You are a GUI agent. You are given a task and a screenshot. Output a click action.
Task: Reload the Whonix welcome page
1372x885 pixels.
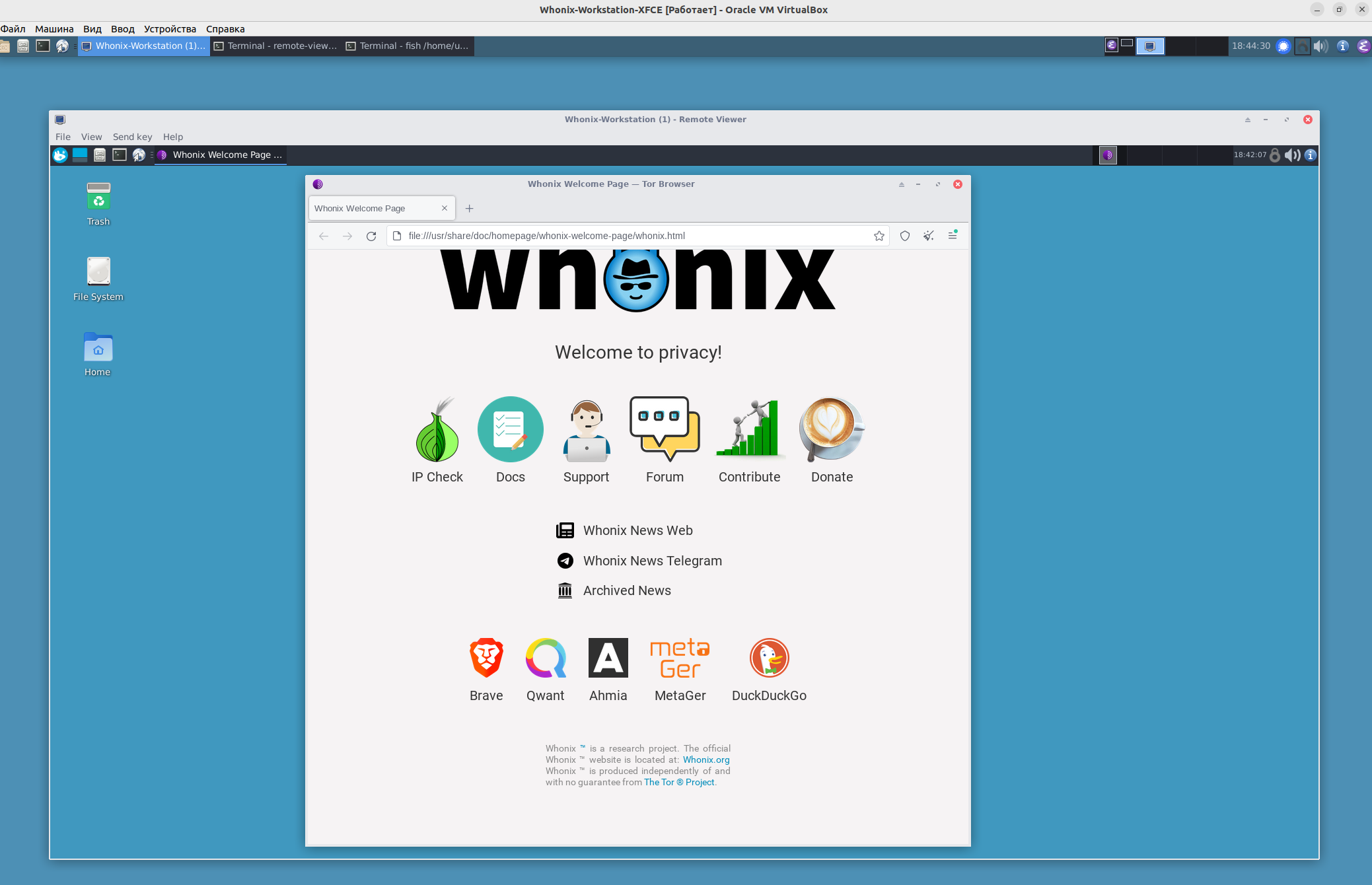[371, 236]
